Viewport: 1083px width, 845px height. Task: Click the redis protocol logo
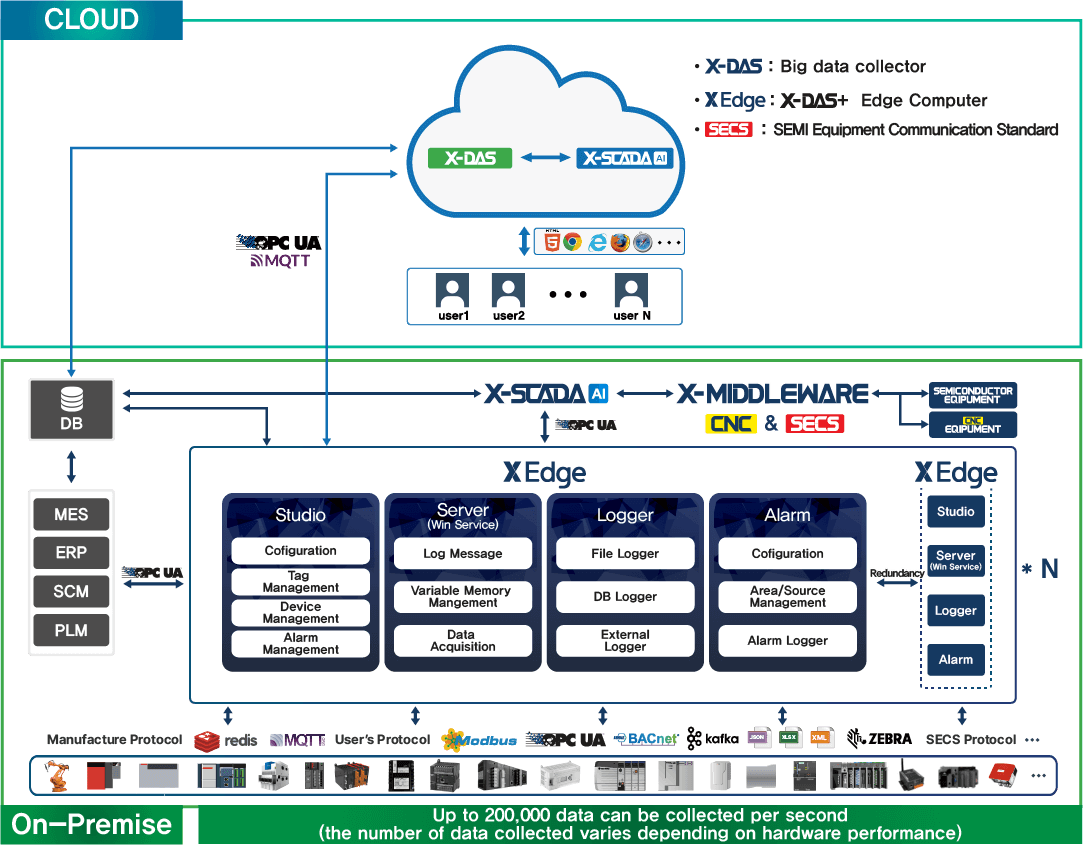coord(226,740)
